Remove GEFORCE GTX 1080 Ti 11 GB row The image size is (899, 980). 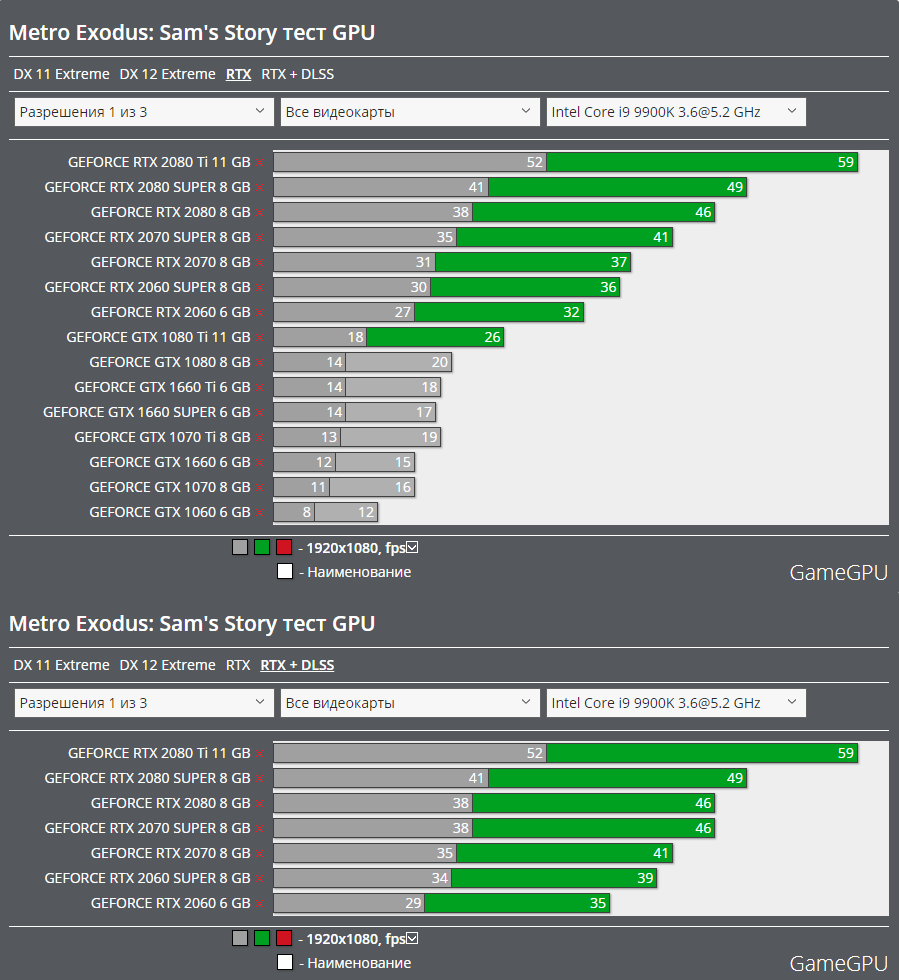pyautogui.click(x=259, y=338)
